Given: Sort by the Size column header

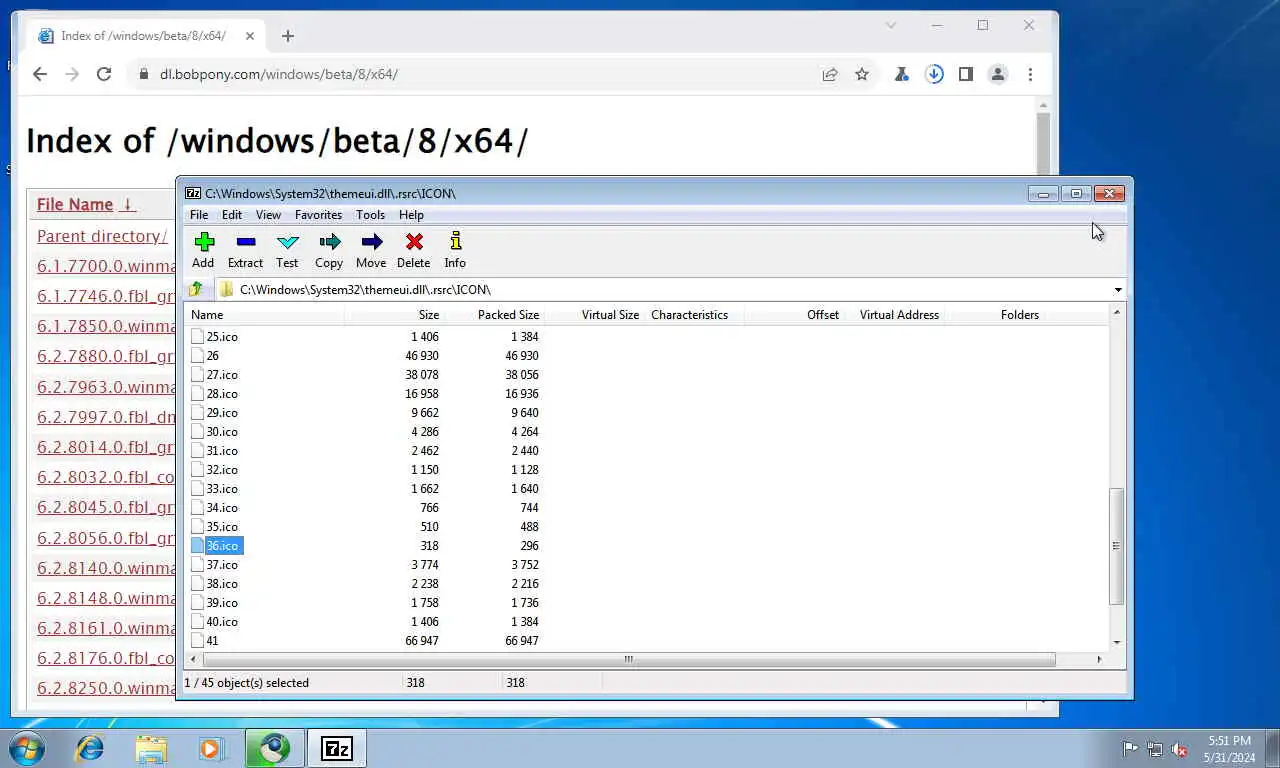Looking at the screenshot, I should click(x=395, y=315).
